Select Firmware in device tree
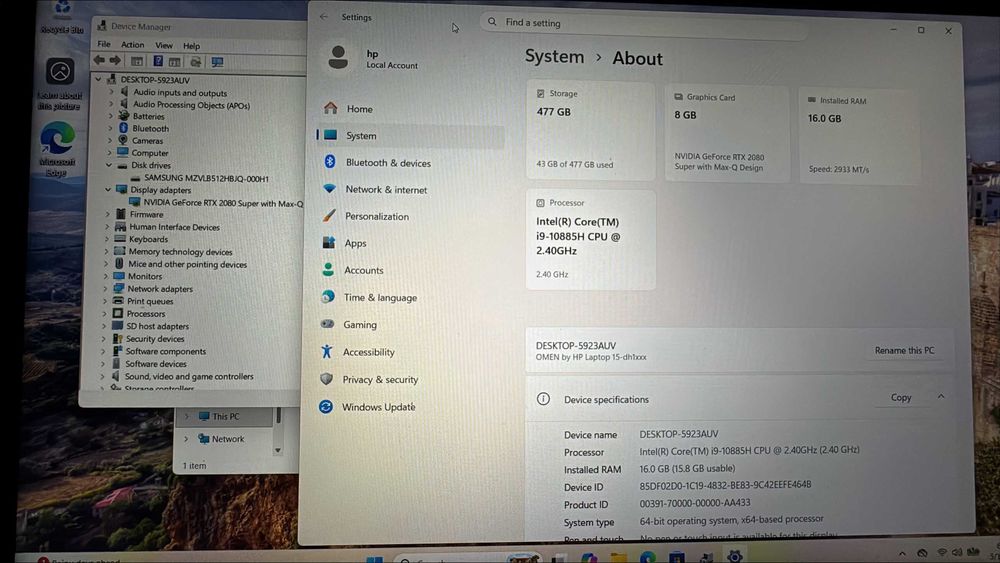The height and width of the screenshot is (563, 1000). click(x=147, y=214)
